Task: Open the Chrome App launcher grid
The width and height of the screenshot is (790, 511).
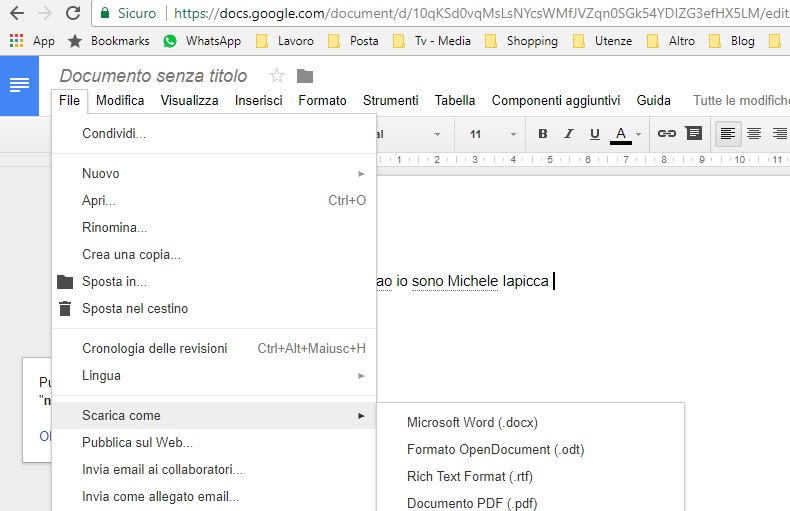Action: [16, 41]
